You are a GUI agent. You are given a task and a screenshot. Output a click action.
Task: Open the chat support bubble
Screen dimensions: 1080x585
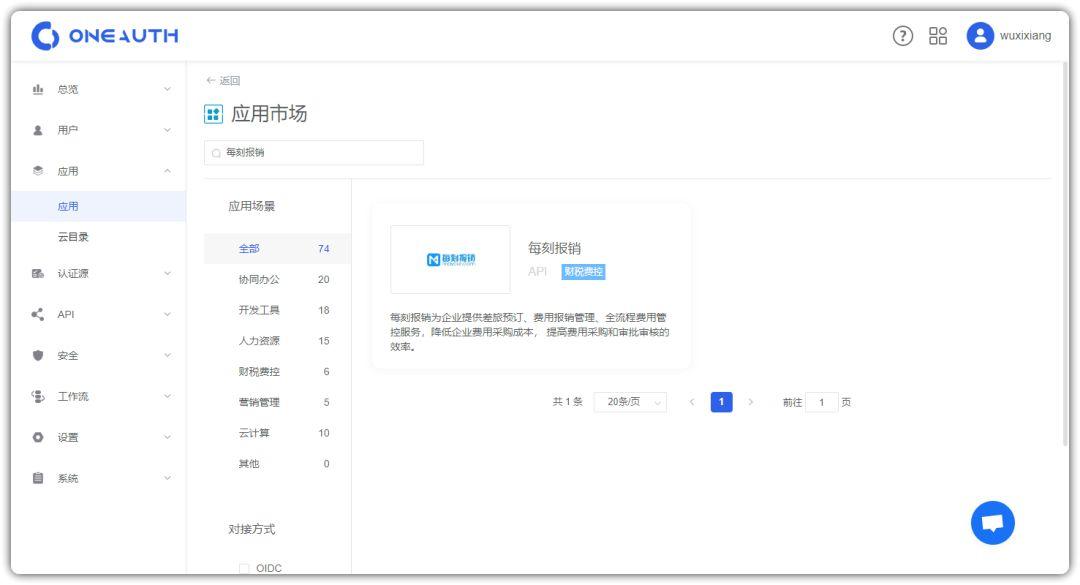(992, 522)
